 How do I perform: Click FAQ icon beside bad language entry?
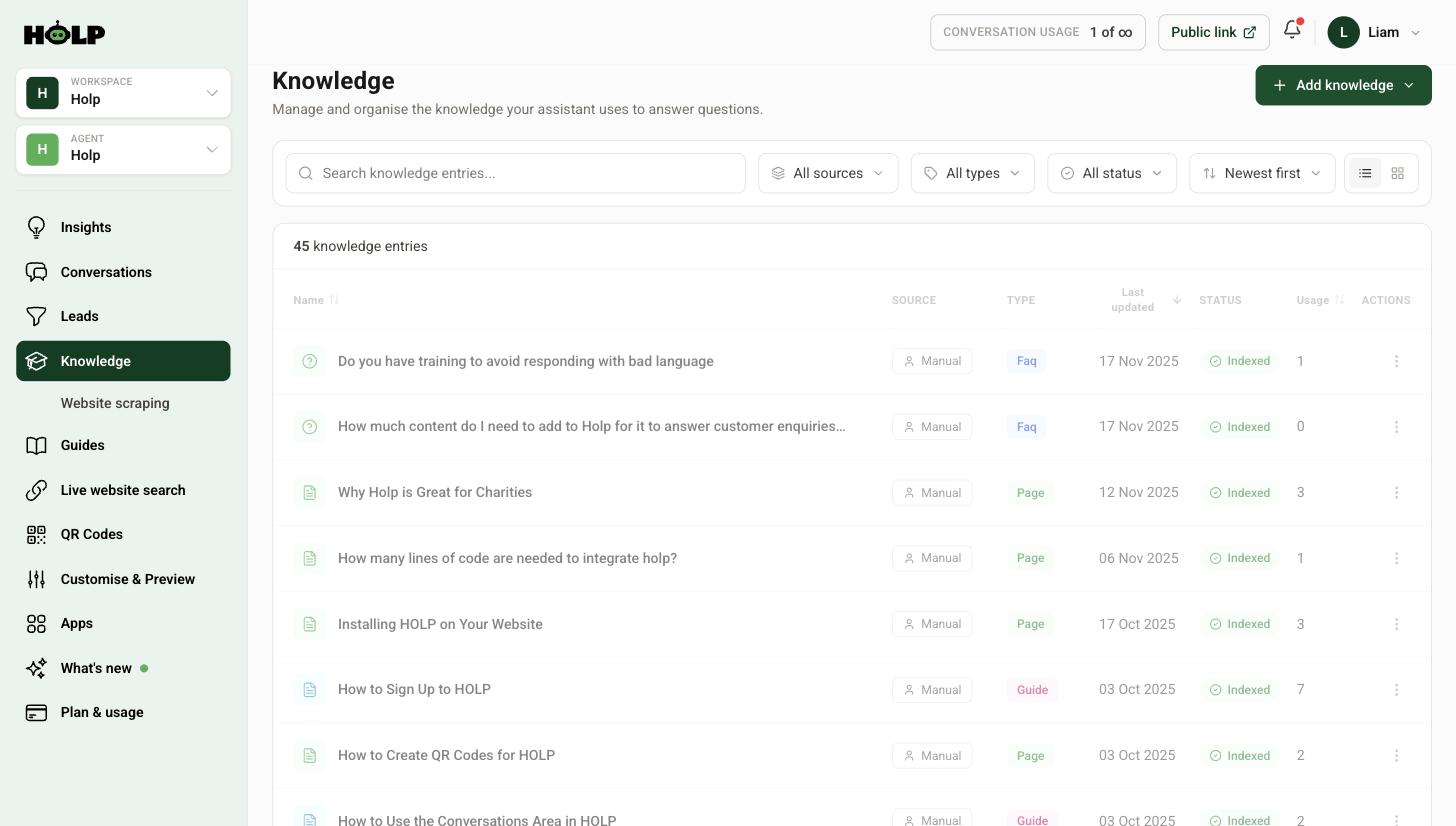tap(310, 361)
